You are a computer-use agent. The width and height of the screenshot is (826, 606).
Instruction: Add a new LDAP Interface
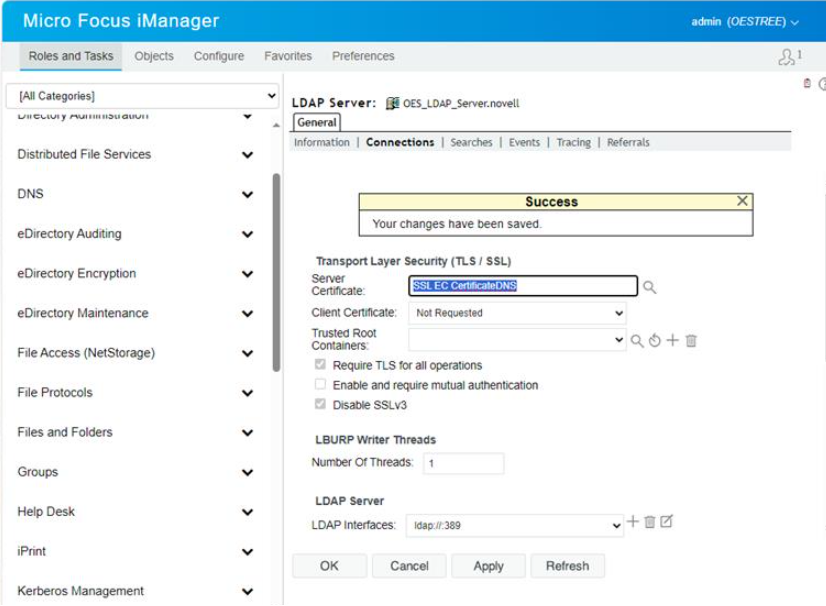[x=634, y=519]
